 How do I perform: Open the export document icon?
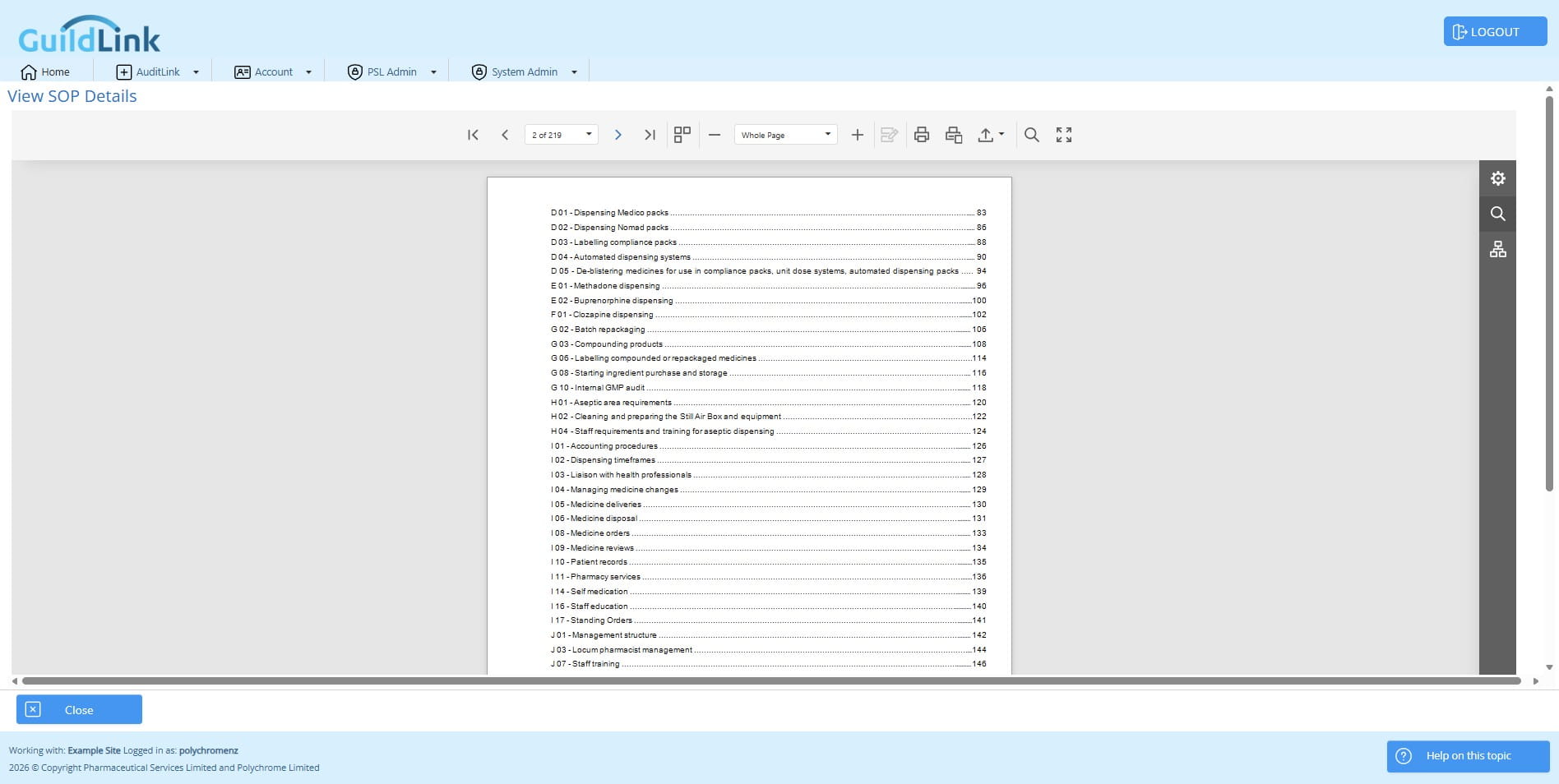pos(985,135)
